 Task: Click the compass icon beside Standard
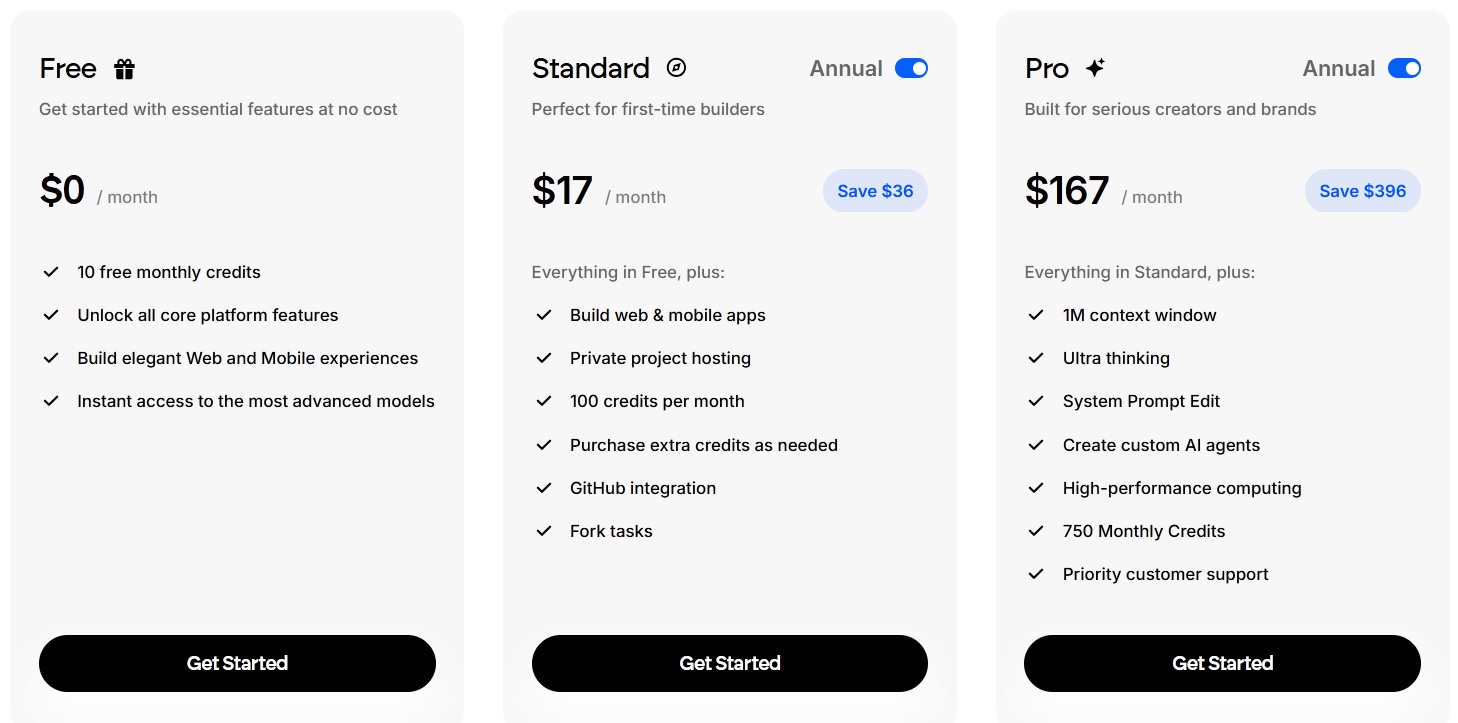pos(677,68)
